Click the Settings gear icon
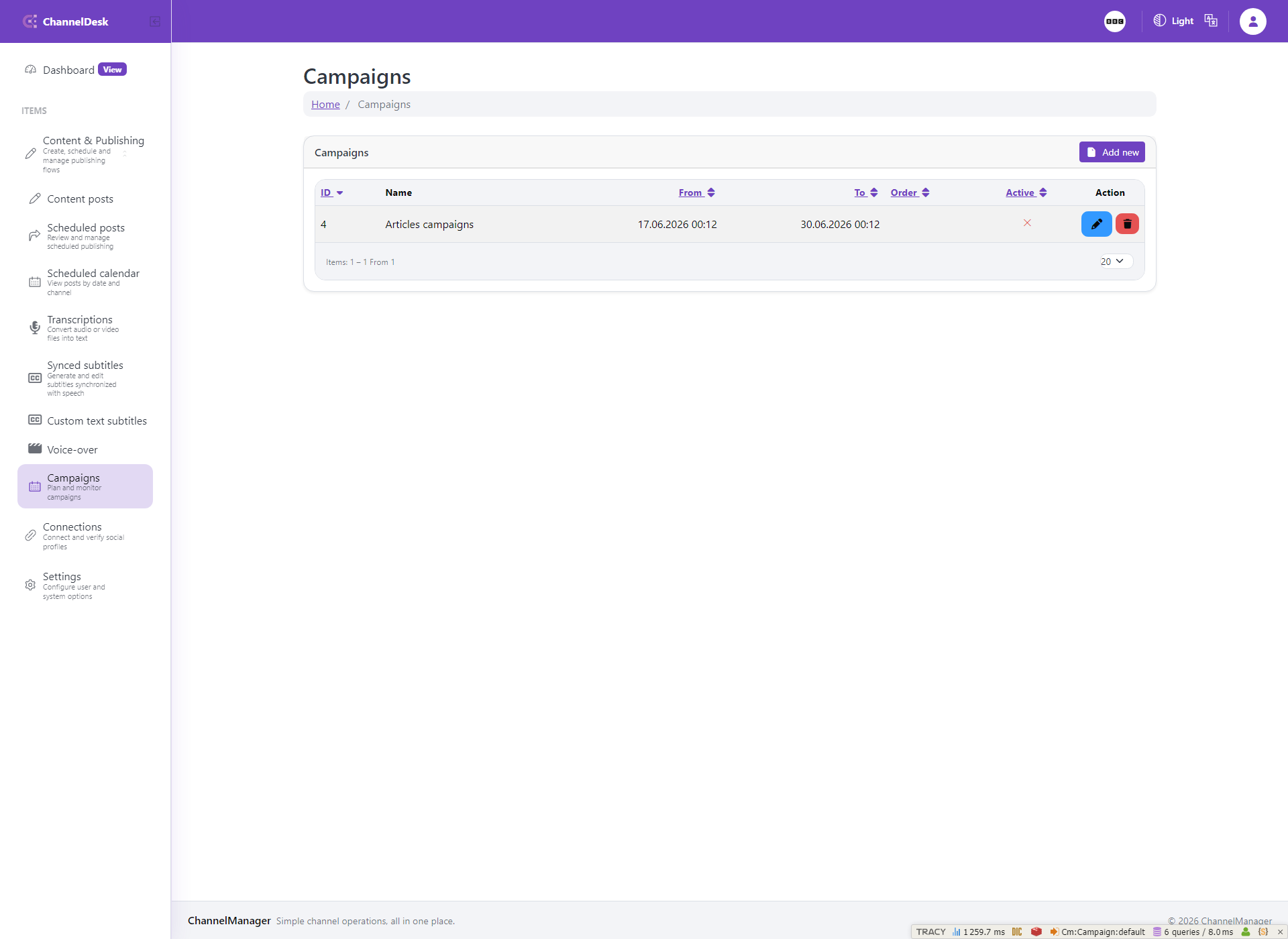The image size is (1288, 939). [x=30, y=585]
